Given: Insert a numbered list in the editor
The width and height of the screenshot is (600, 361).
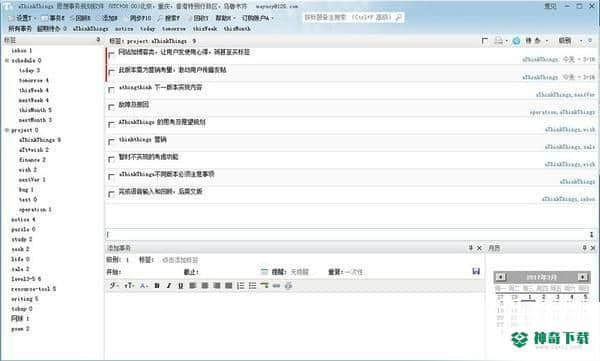Looking at the screenshot, I should pos(241,286).
